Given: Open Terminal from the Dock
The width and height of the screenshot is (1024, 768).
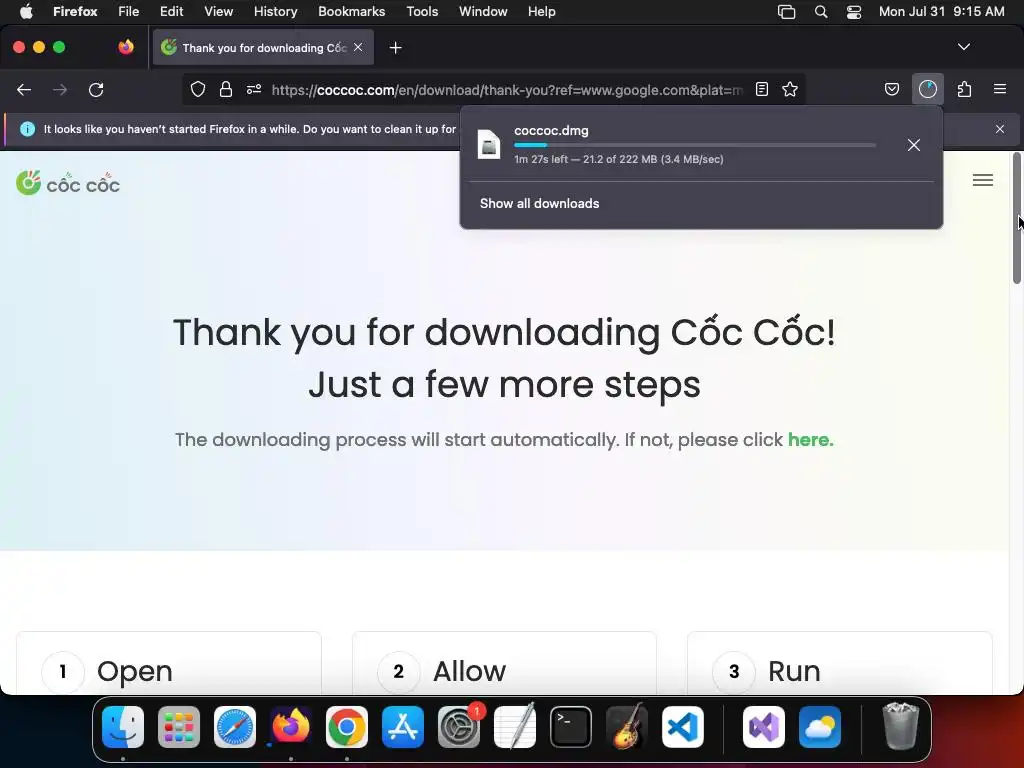Looking at the screenshot, I should pyautogui.click(x=571, y=727).
